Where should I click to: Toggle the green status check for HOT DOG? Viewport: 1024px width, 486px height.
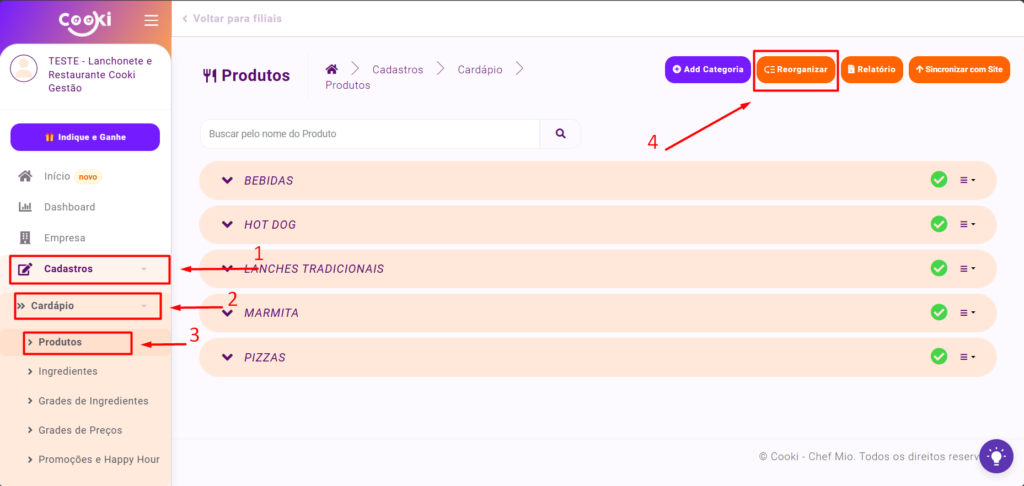click(939, 224)
